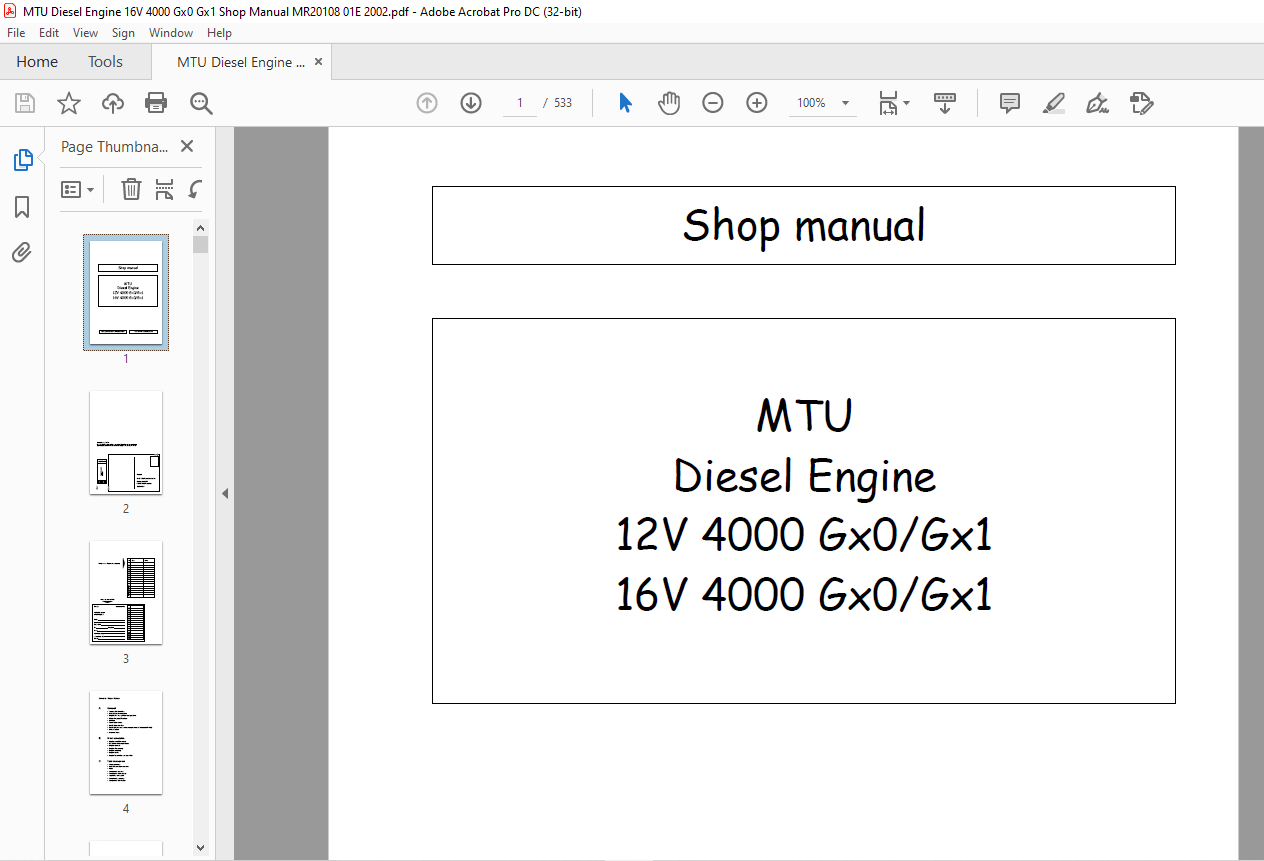Open thumbnail options dropdown menu
Screen dimensions: 1264x861
[x=77, y=189]
